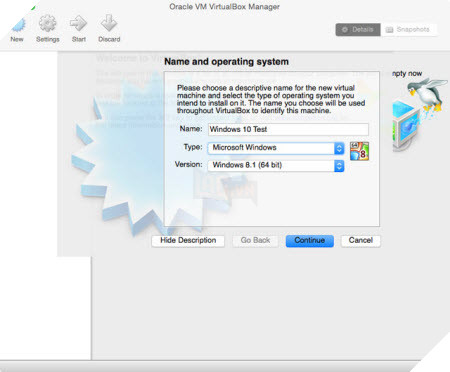Switch to the Details view
Screen dimensions: 450x372
[x=358, y=30]
